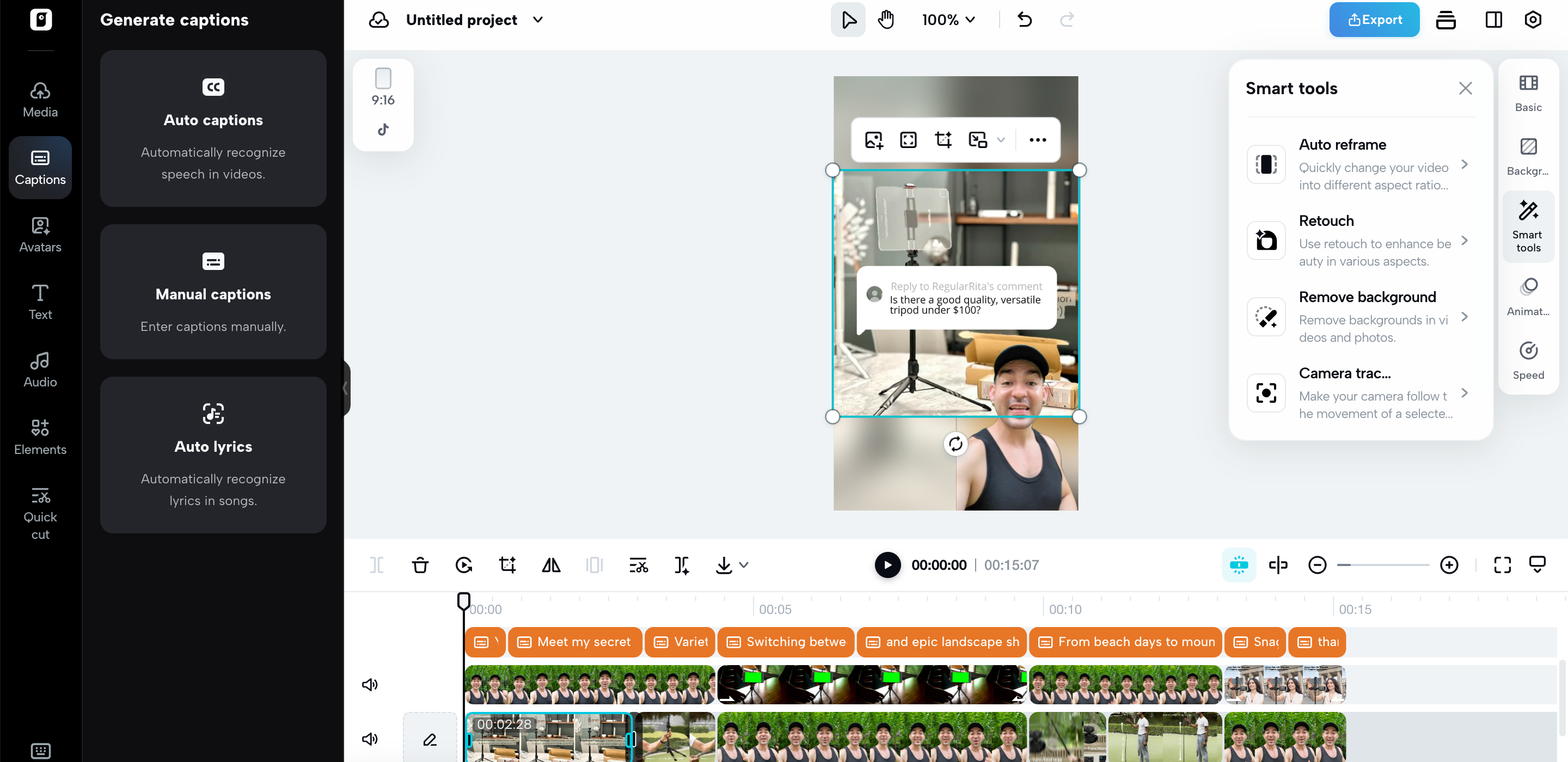This screenshot has height=762, width=1568.
Task: Expand the Untitled project name dropdown
Action: 538,20
